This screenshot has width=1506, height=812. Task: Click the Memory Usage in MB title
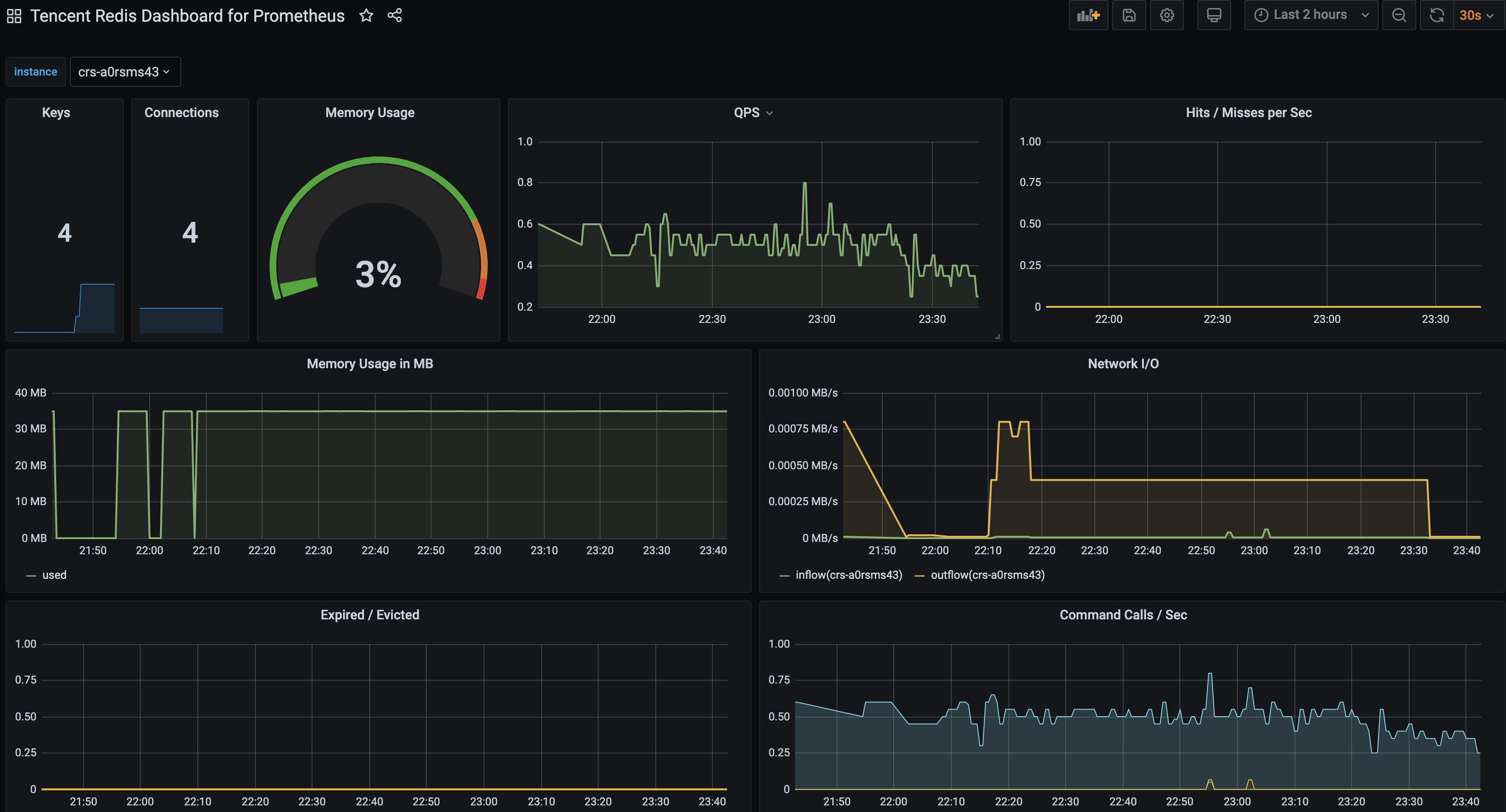click(x=370, y=364)
